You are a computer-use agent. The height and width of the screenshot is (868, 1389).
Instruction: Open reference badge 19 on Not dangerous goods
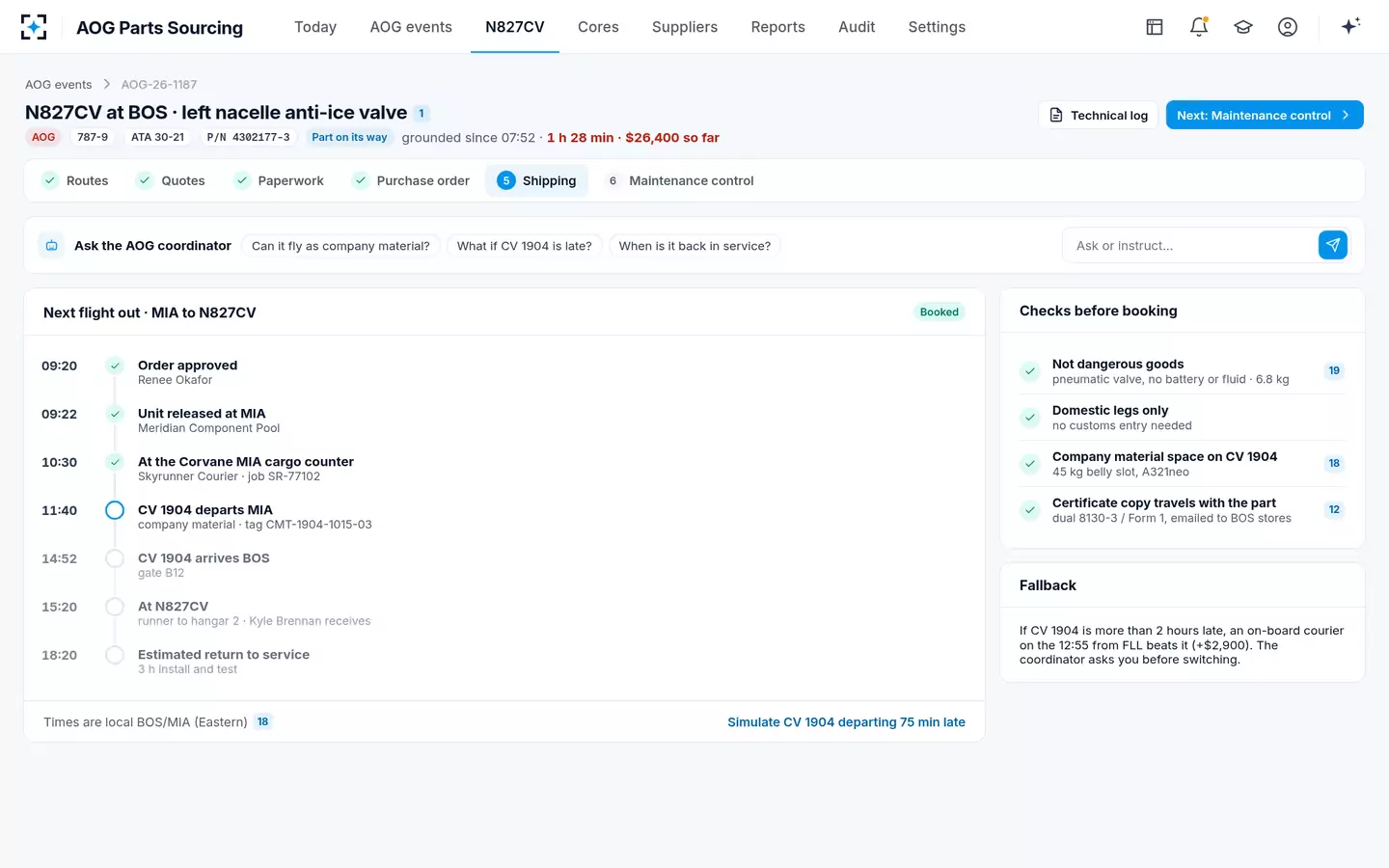[x=1334, y=370]
